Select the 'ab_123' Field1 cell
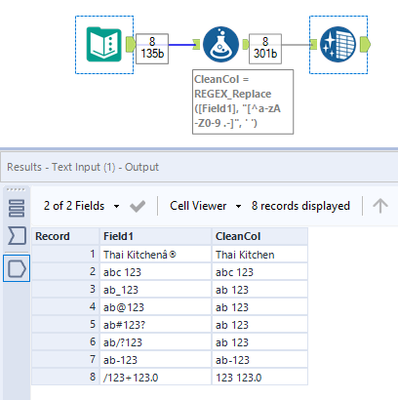Screen dimensions: 398x400 point(156,290)
